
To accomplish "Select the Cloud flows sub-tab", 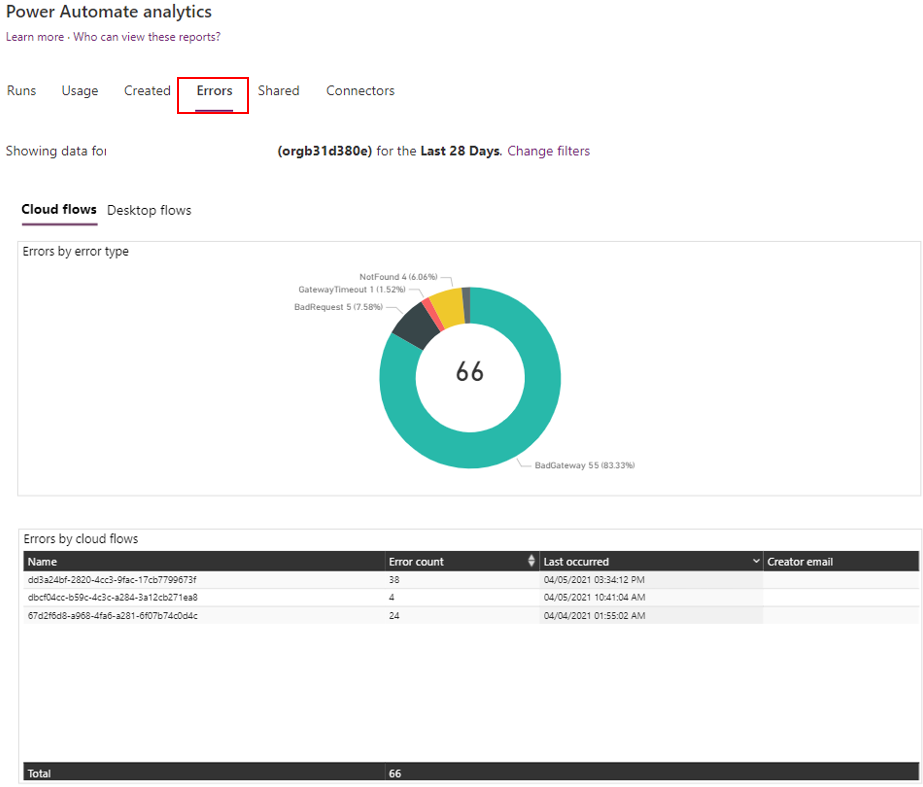I will 59,210.
